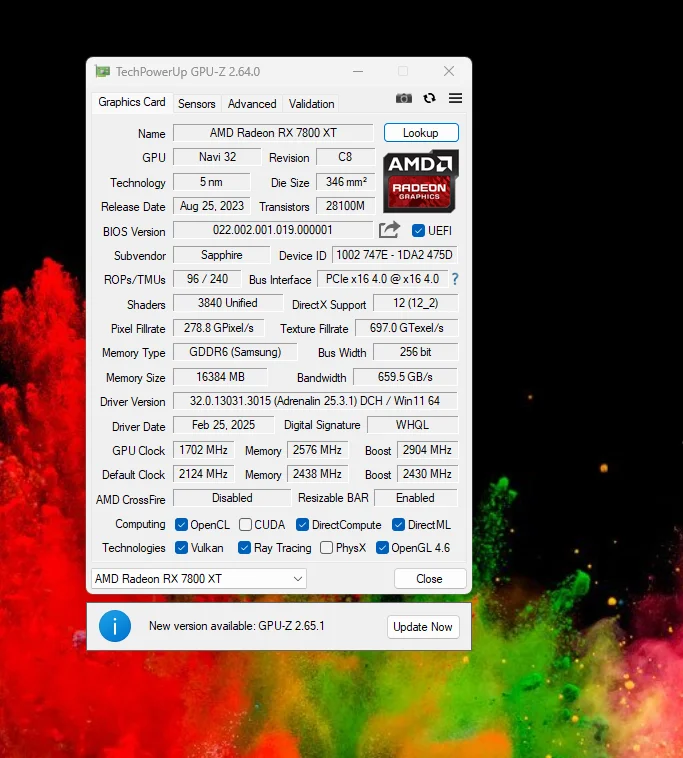Toggle the PhysX checkbox
The image size is (683, 758).
coord(327,548)
